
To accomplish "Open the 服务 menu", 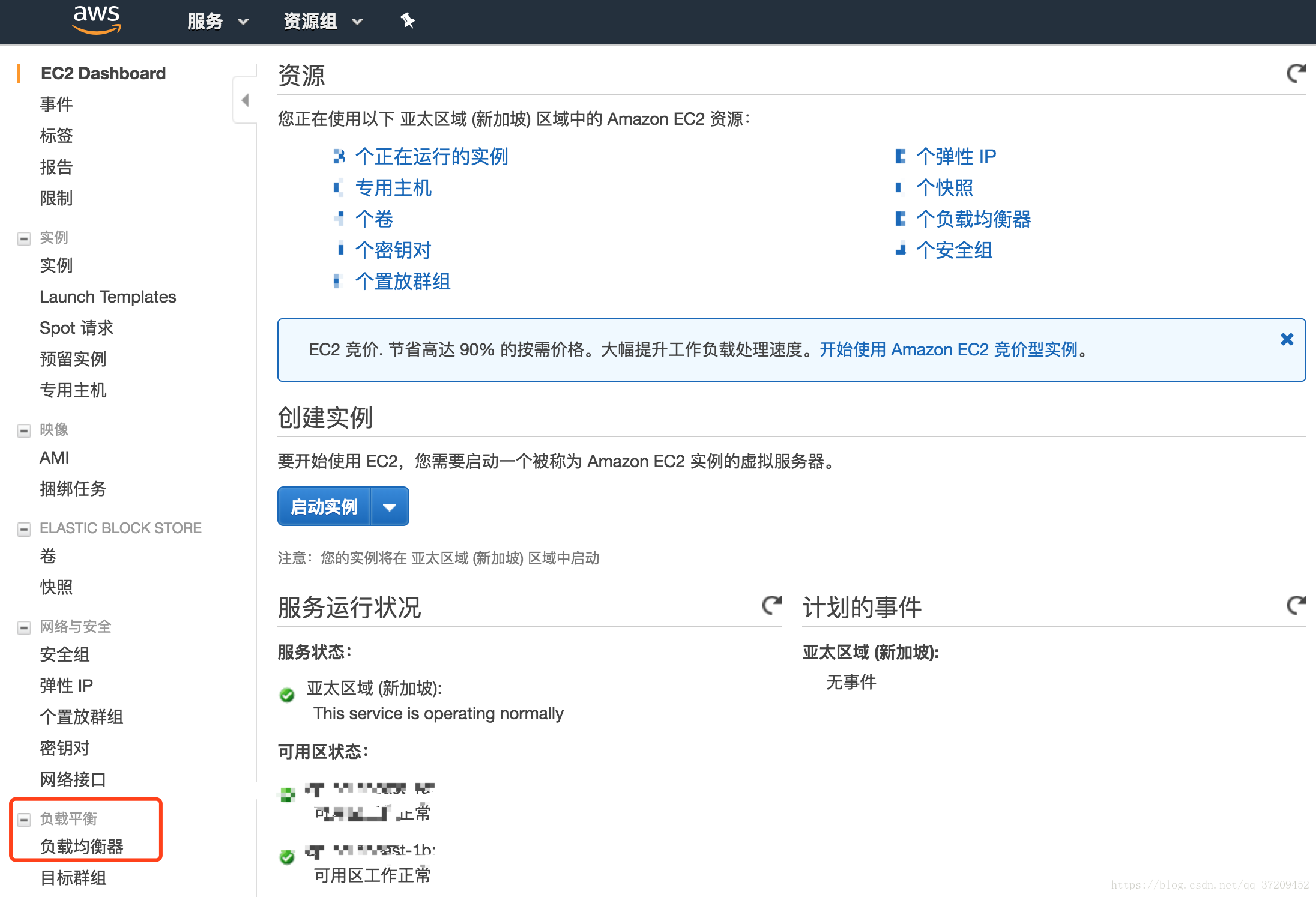I will click(217, 22).
